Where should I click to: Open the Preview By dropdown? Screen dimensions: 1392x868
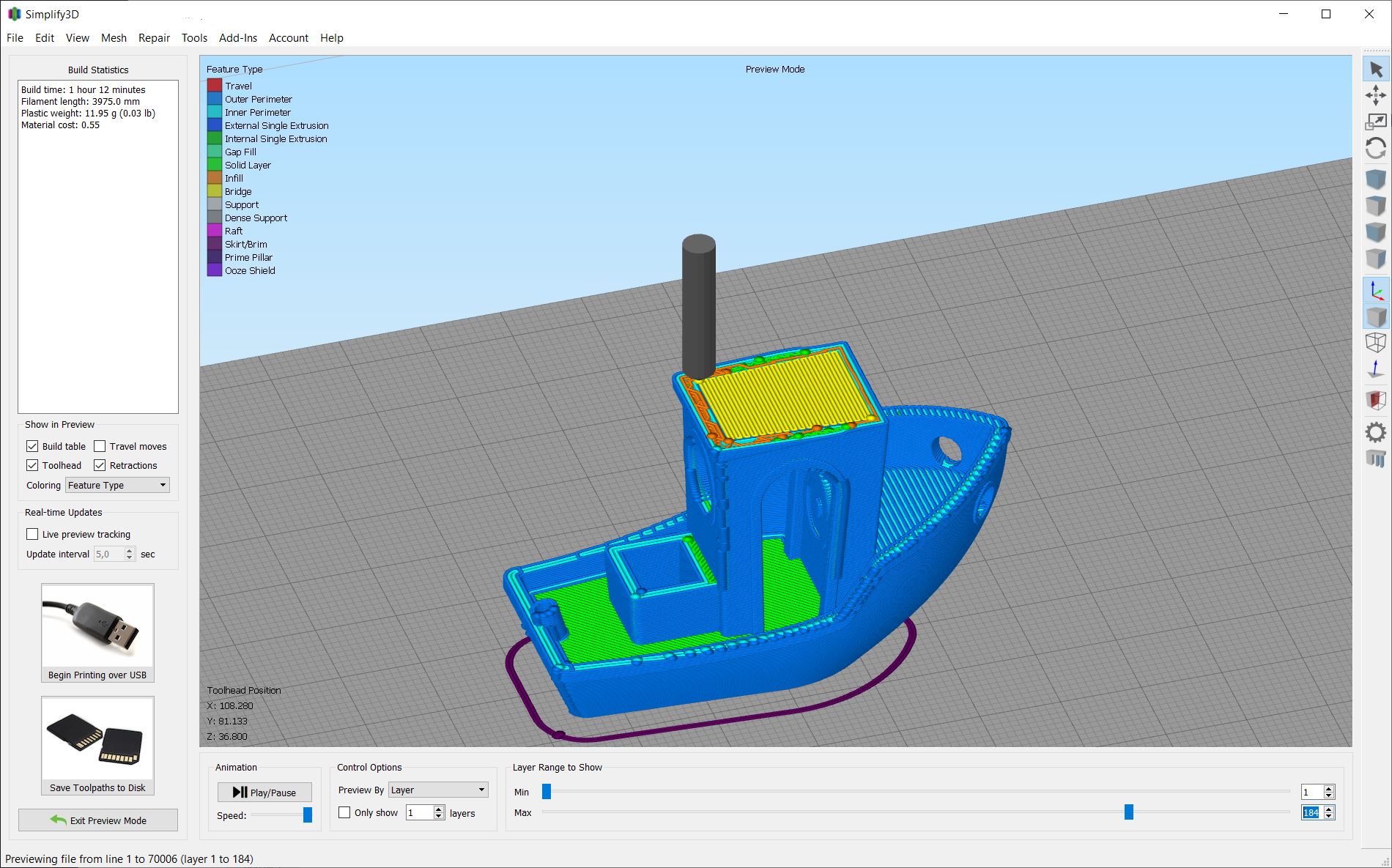(x=438, y=790)
